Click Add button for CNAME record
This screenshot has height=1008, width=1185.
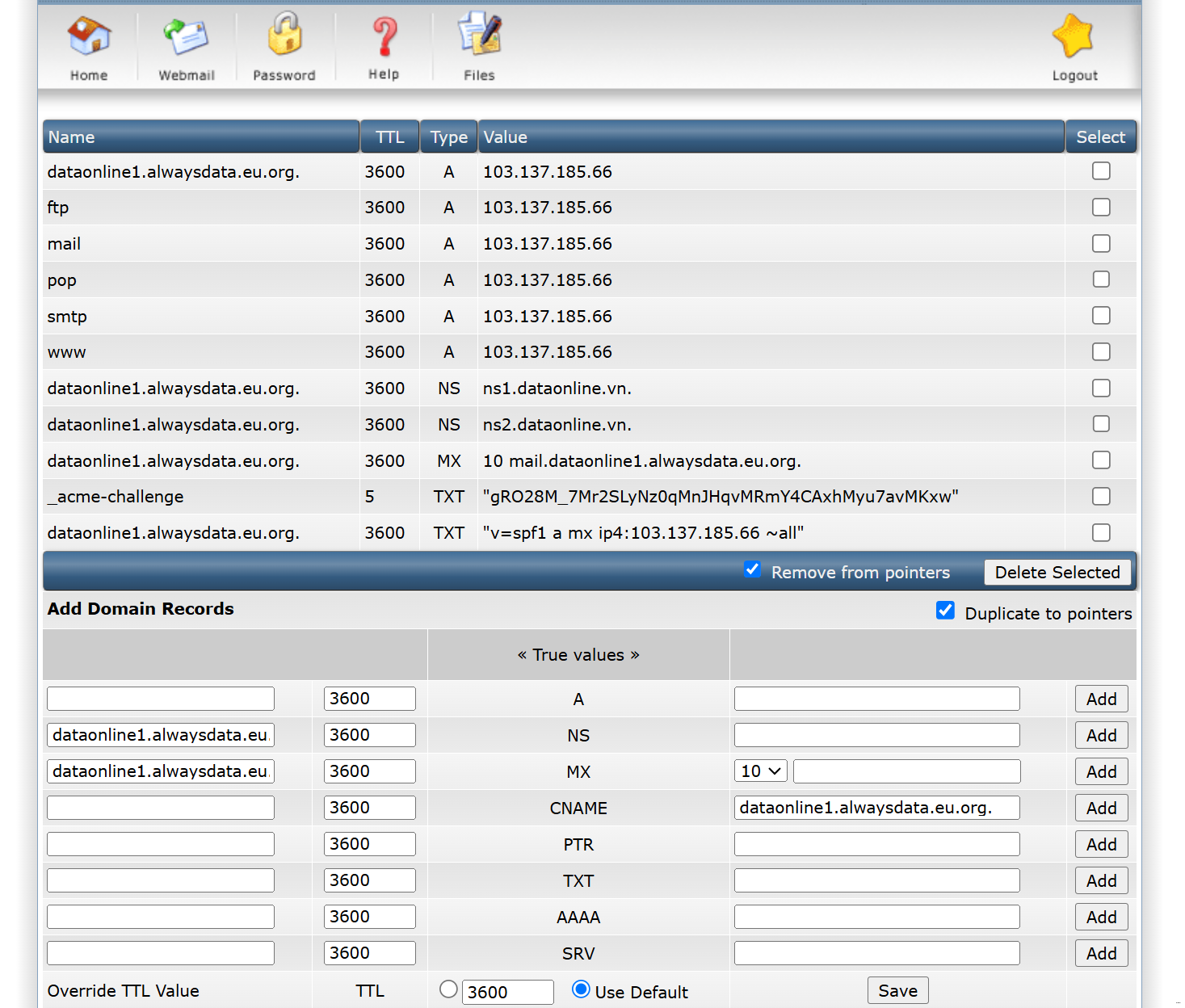coord(1101,808)
